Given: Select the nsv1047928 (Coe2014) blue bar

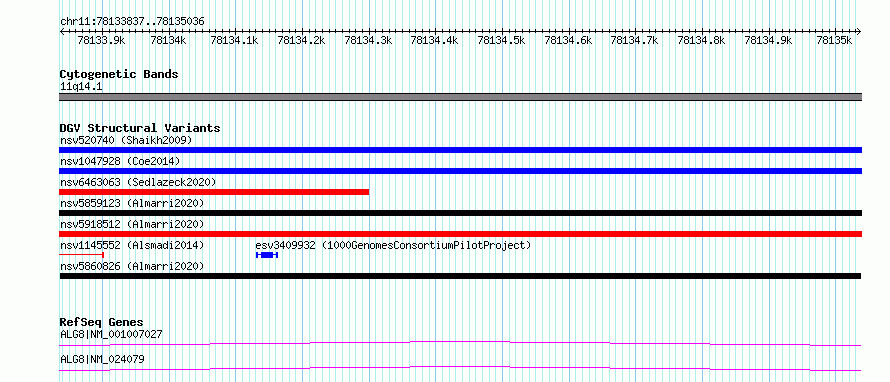Looking at the screenshot, I should click(x=460, y=171).
